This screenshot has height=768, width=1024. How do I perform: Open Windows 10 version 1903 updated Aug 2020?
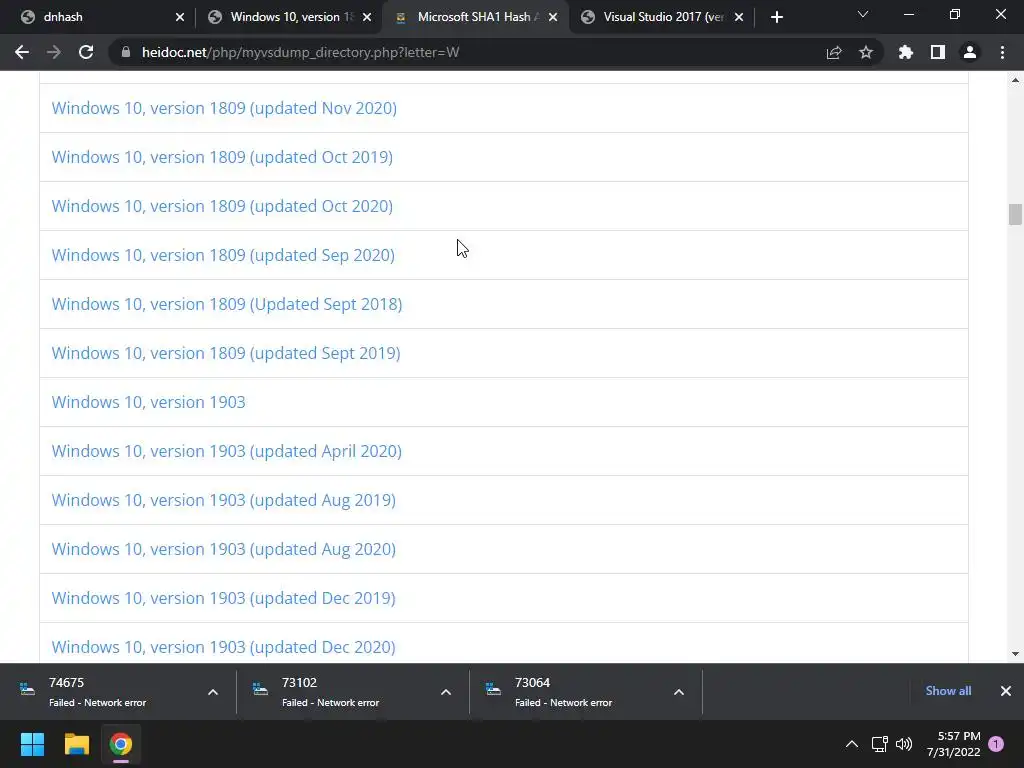coord(223,549)
